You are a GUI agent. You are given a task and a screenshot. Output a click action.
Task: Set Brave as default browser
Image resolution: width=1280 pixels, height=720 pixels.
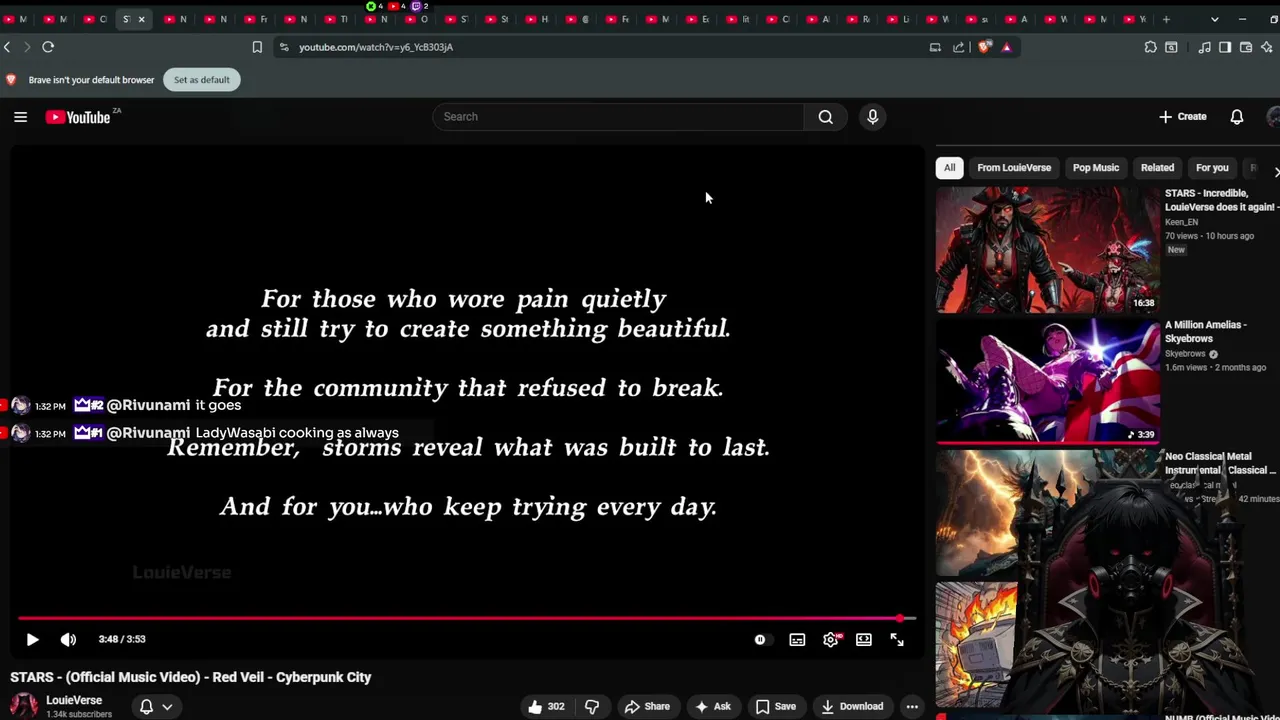[202, 80]
